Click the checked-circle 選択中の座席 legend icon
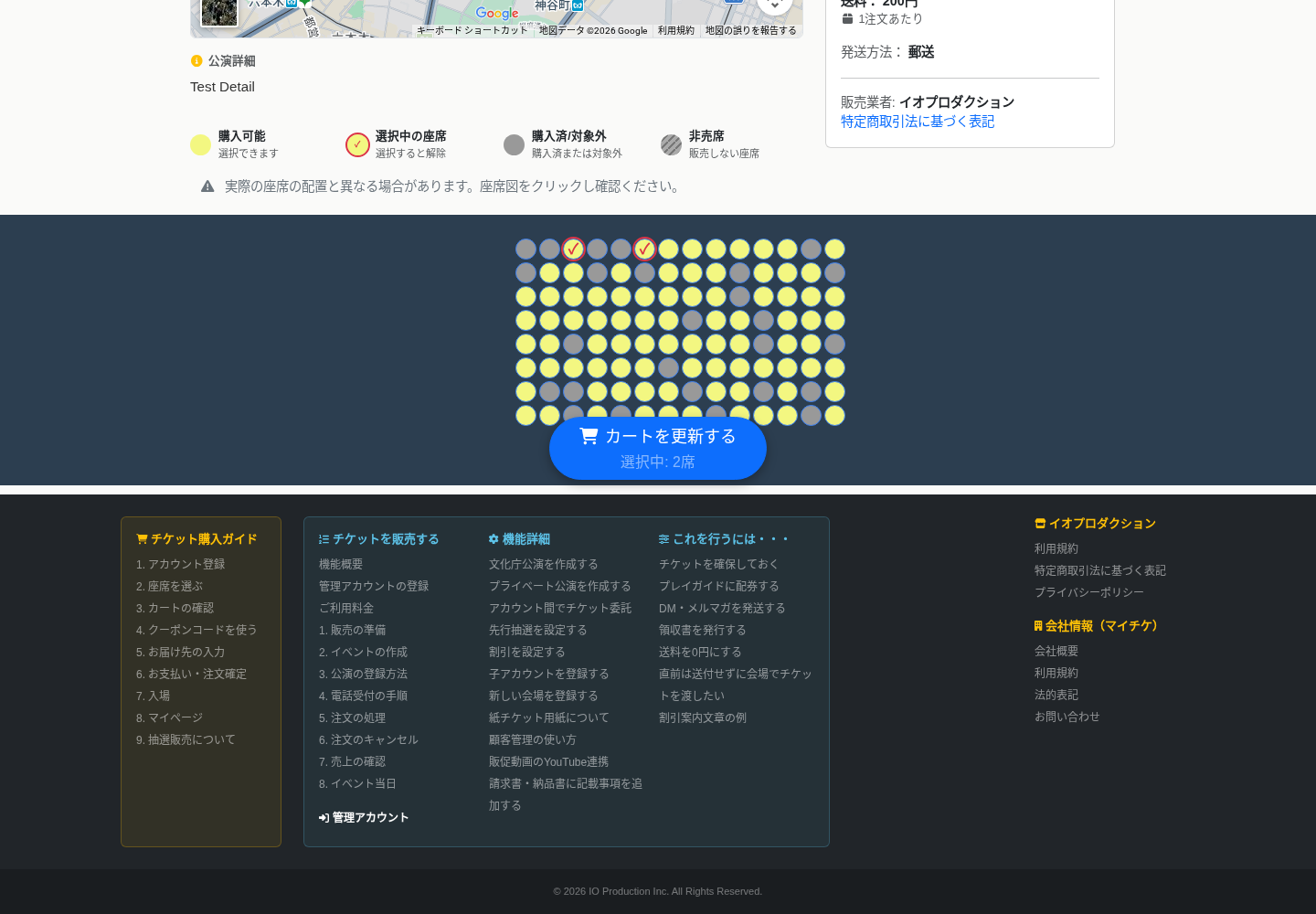Screen dimensions: 1316x914 (357, 144)
